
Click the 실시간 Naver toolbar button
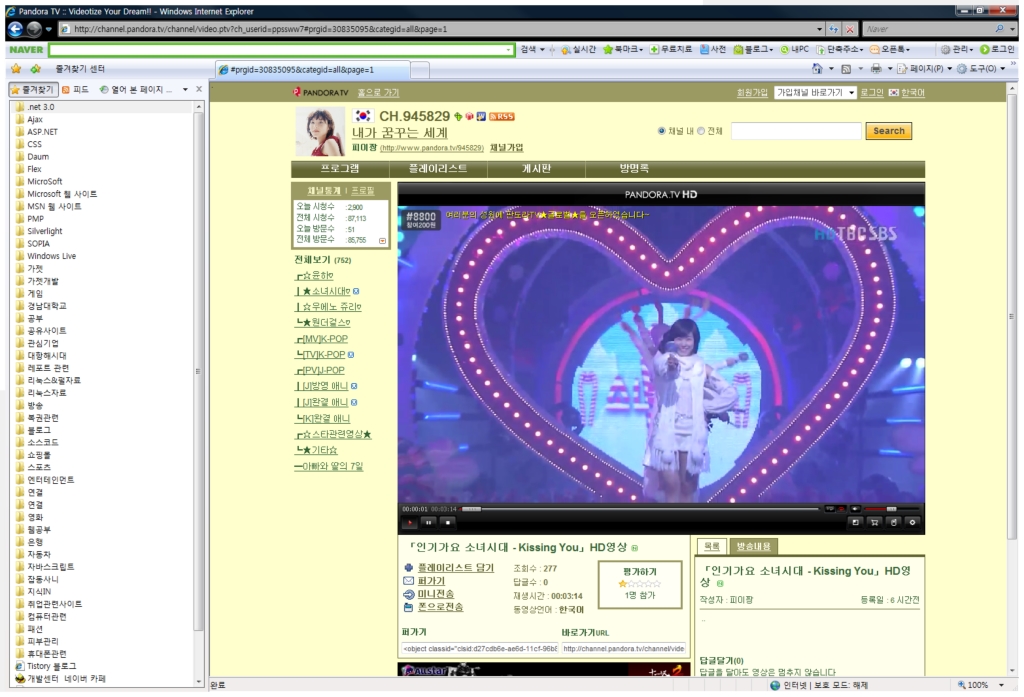579,50
